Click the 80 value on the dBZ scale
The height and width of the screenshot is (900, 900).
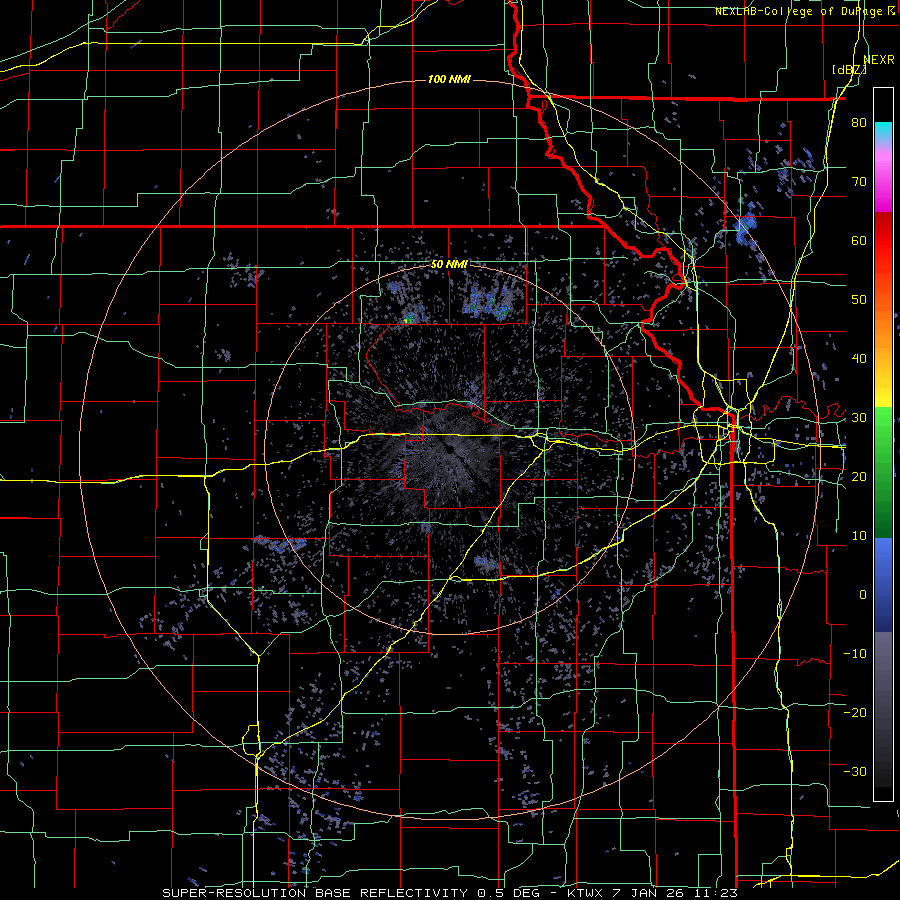859,123
